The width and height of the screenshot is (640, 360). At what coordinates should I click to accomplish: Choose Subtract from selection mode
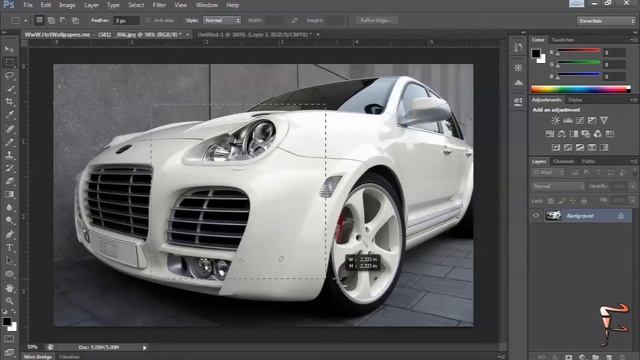pos(63,20)
